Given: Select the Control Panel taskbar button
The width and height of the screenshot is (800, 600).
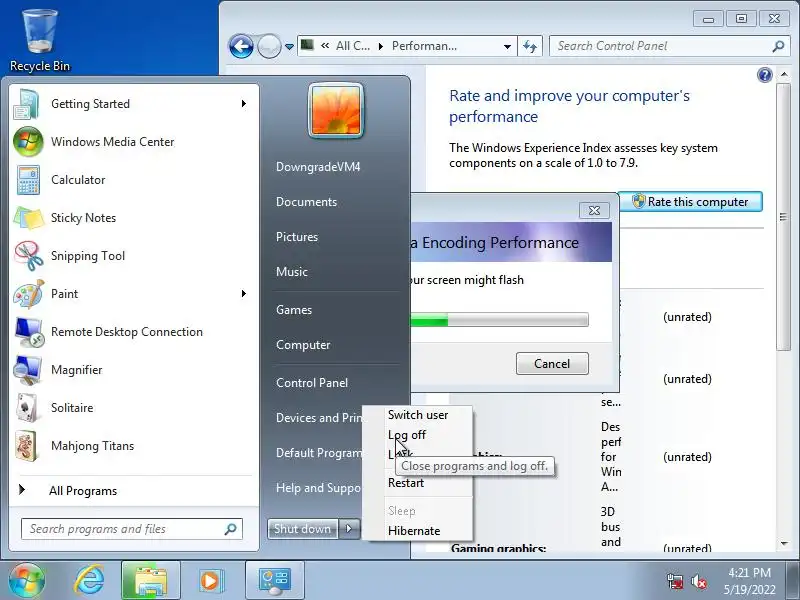Looking at the screenshot, I should tap(274, 581).
